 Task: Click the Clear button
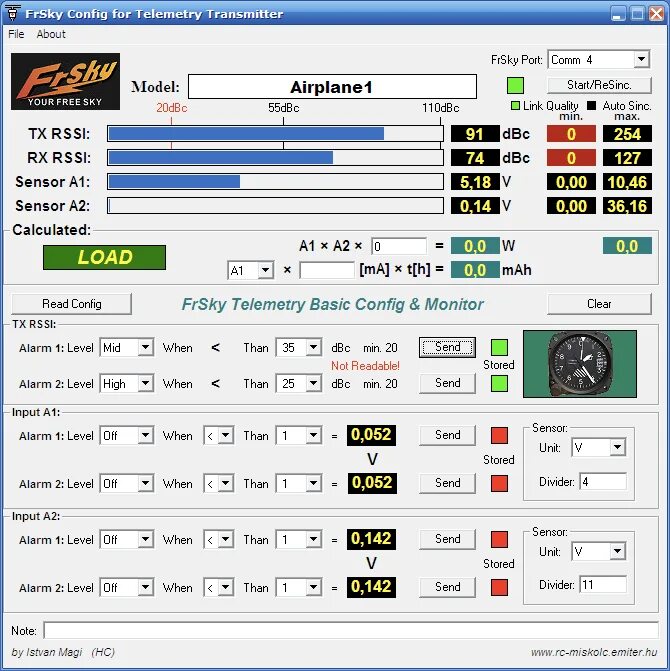(599, 304)
